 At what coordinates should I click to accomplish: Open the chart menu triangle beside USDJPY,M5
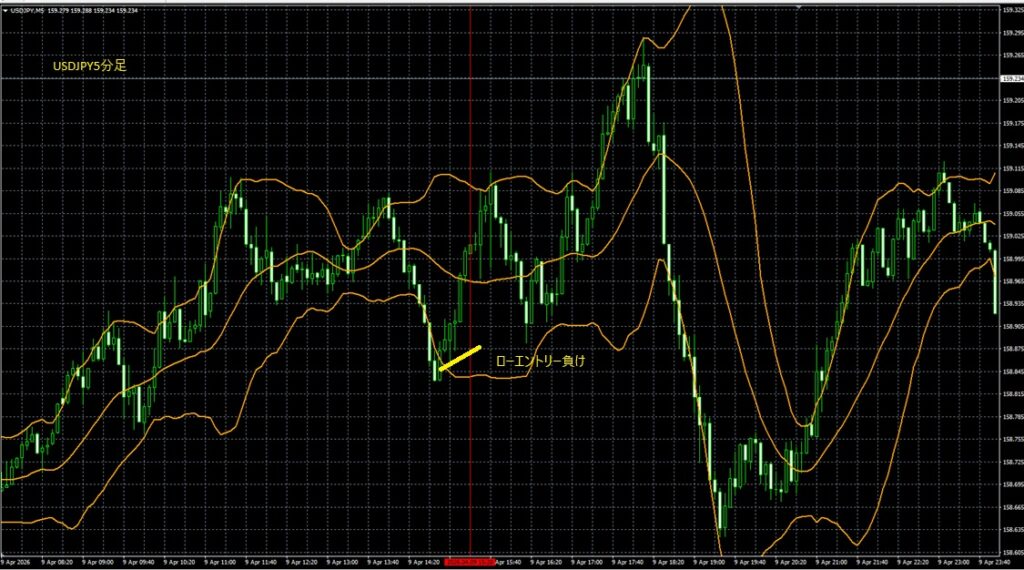5,10
